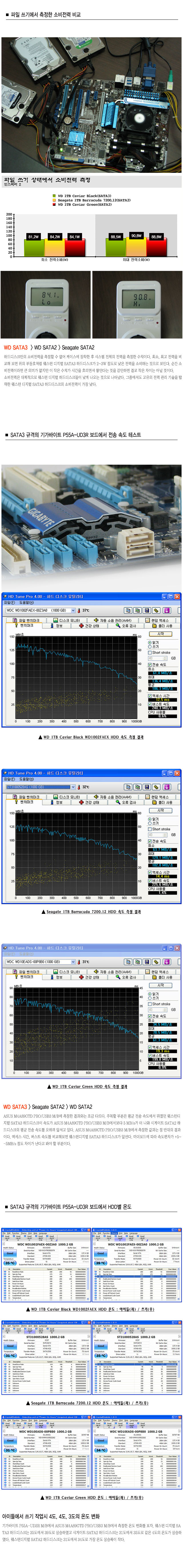Click exit arrow icon in WD1002FAEX HD Tune window
183x1568 pixels.
pyautogui.click(x=167, y=610)
